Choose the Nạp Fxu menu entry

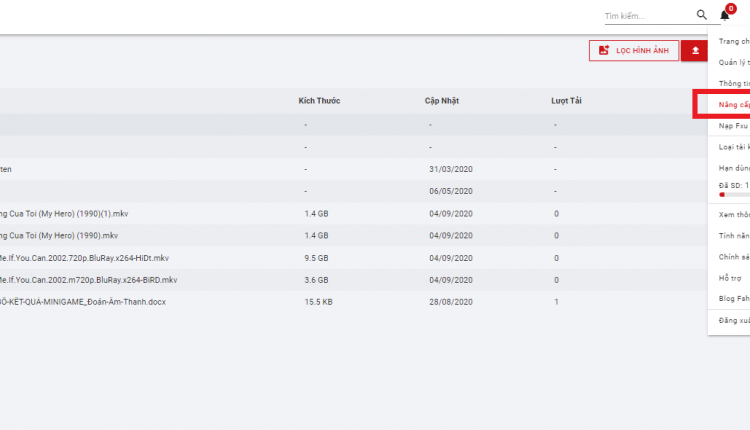click(733, 126)
